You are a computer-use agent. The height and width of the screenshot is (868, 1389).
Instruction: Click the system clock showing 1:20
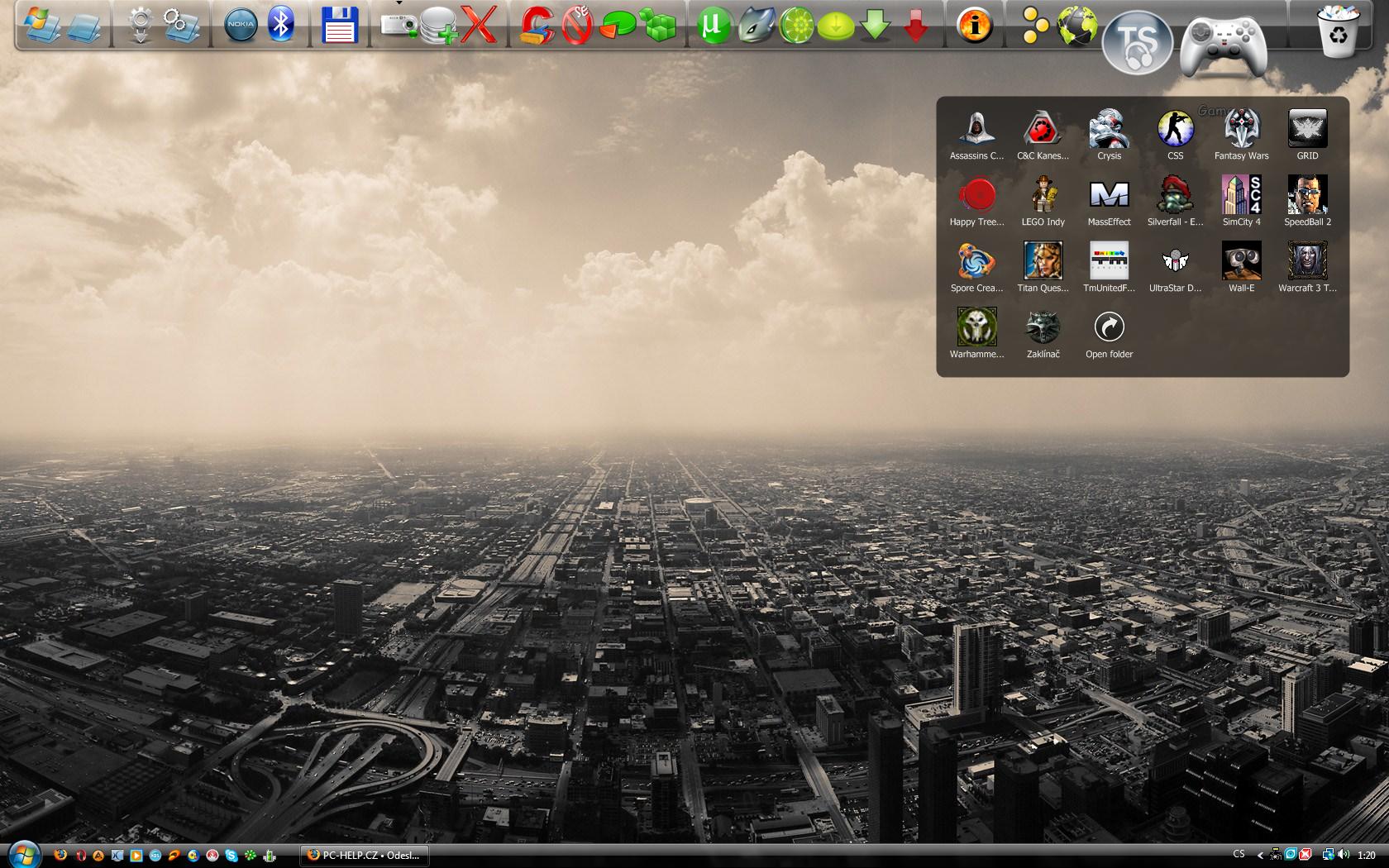click(x=1367, y=856)
